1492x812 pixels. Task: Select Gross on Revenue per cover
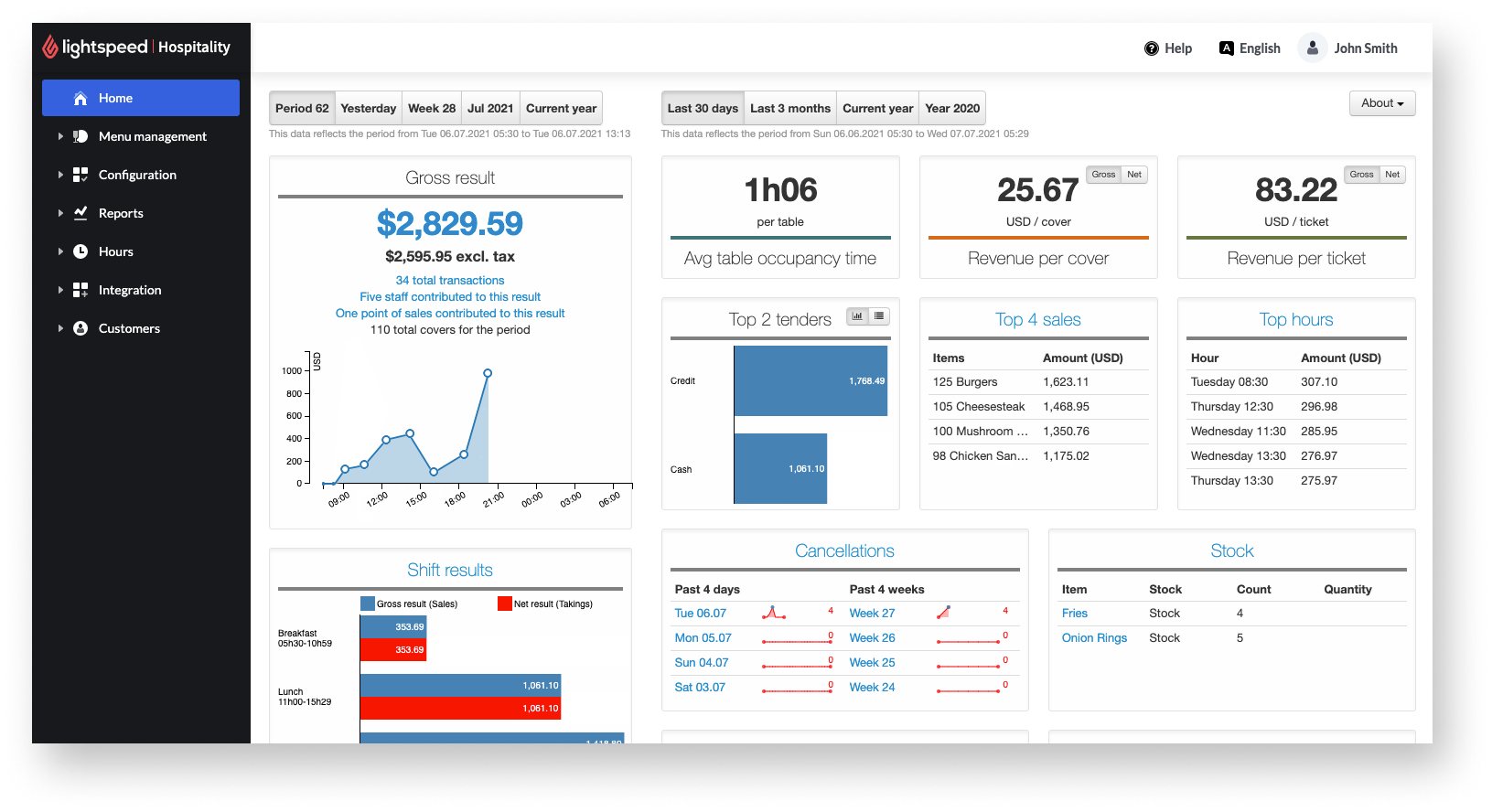pos(1103,175)
